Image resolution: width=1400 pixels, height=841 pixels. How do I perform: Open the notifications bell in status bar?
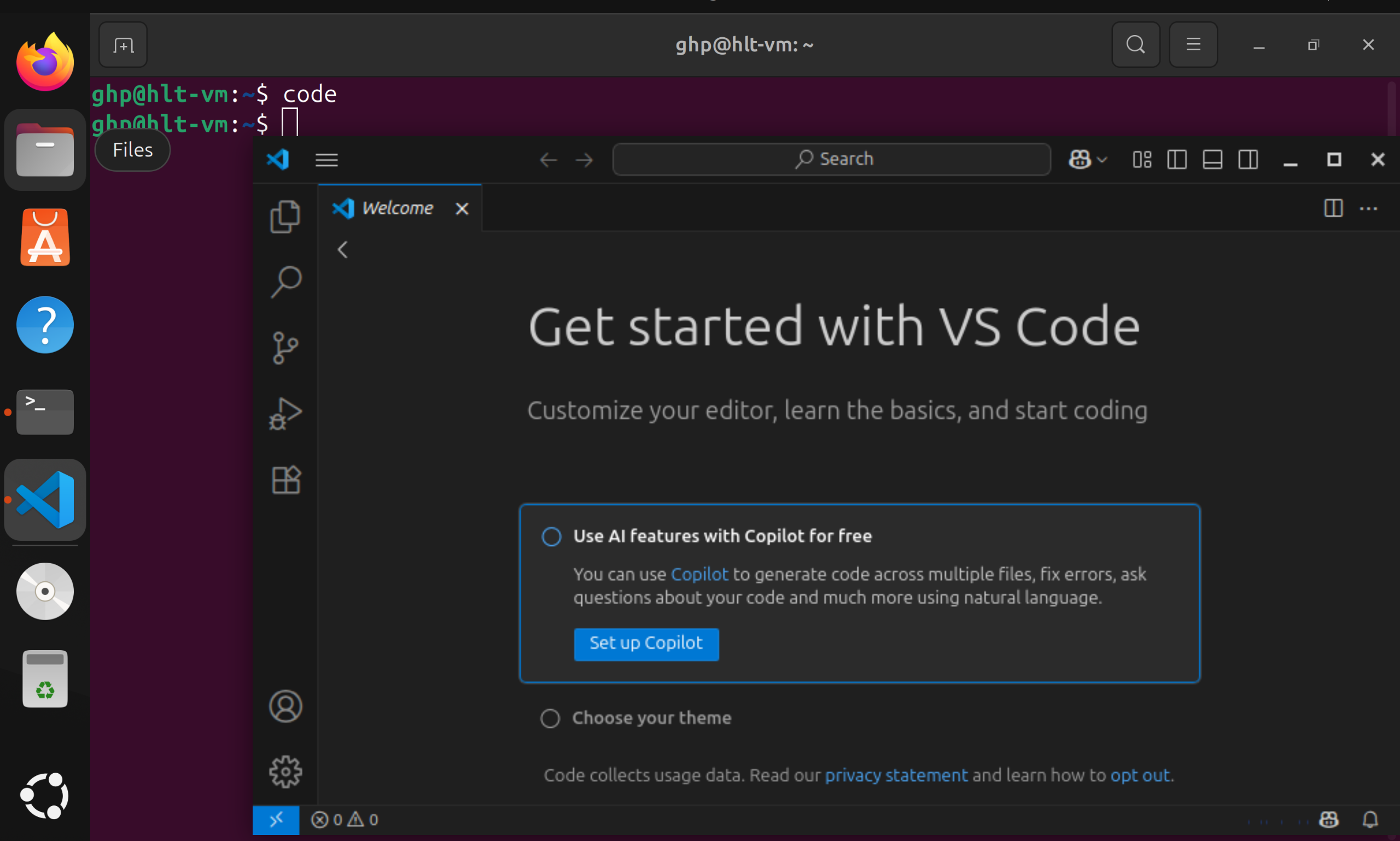pos(1370,820)
